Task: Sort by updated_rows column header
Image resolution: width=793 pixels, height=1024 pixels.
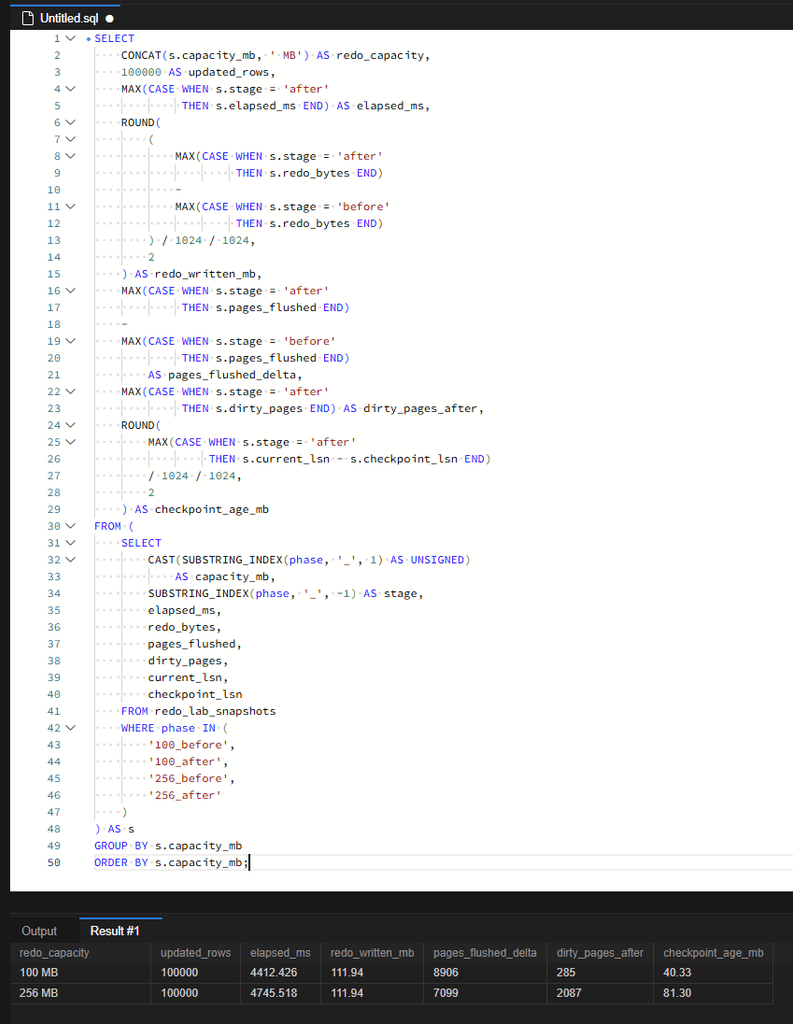Action: [x=195, y=953]
